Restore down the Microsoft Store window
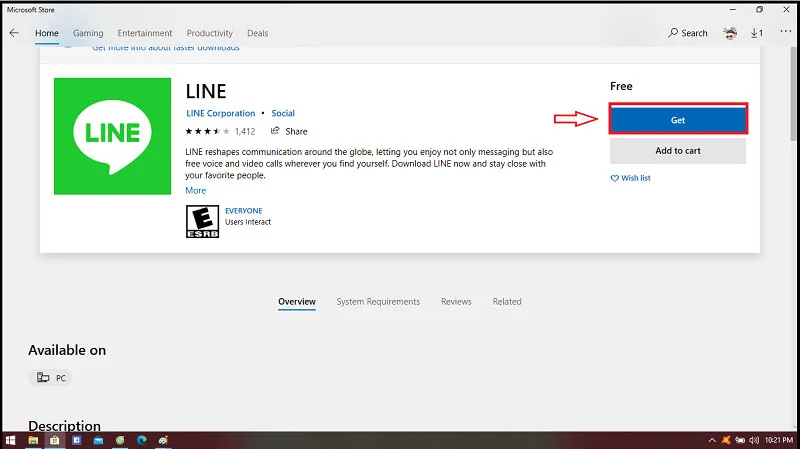800x449 pixels. (760, 9)
